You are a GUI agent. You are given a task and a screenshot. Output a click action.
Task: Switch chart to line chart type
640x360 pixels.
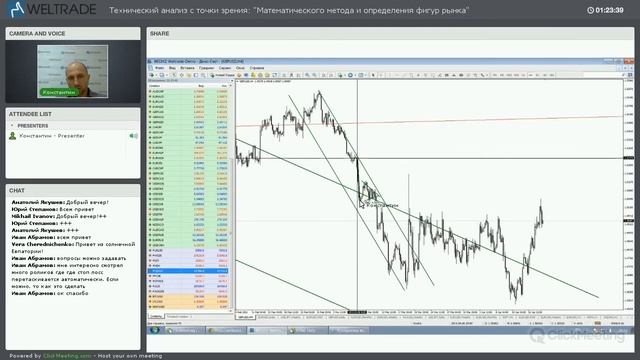tap(298, 75)
